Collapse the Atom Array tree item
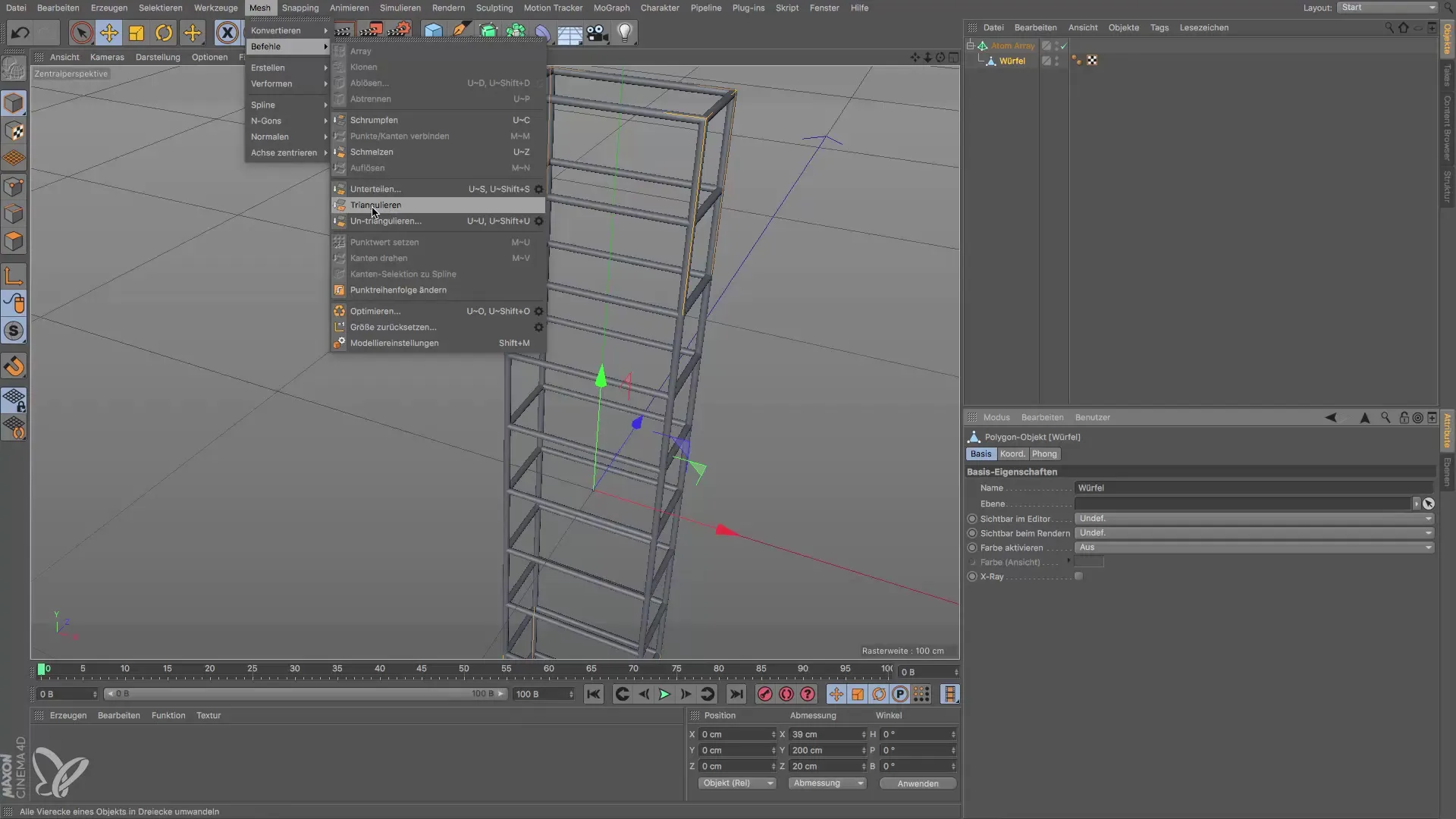Viewport: 1456px width, 819px height. [x=970, y=45]
